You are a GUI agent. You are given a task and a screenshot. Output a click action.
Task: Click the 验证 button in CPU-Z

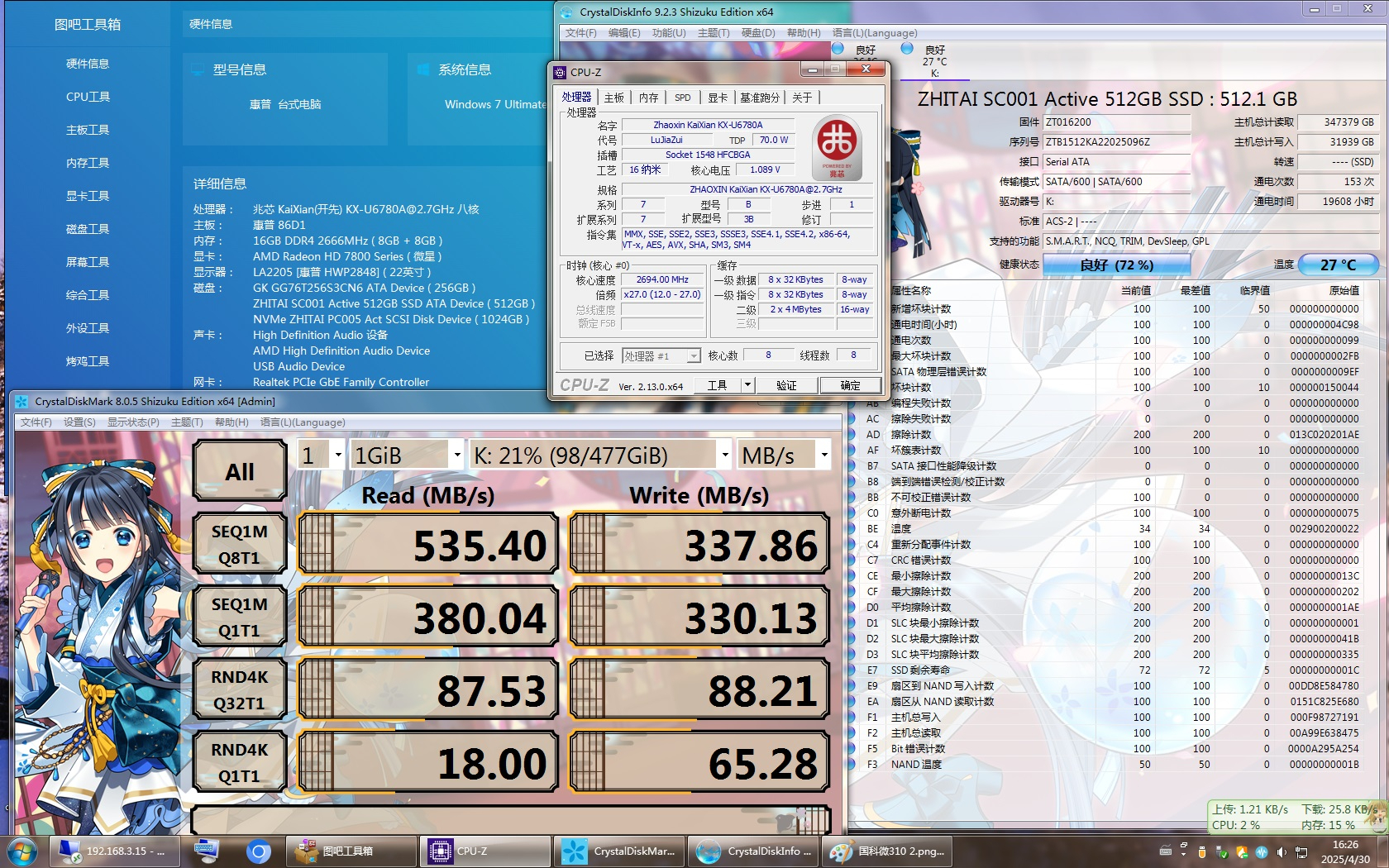tap(786, 385)
